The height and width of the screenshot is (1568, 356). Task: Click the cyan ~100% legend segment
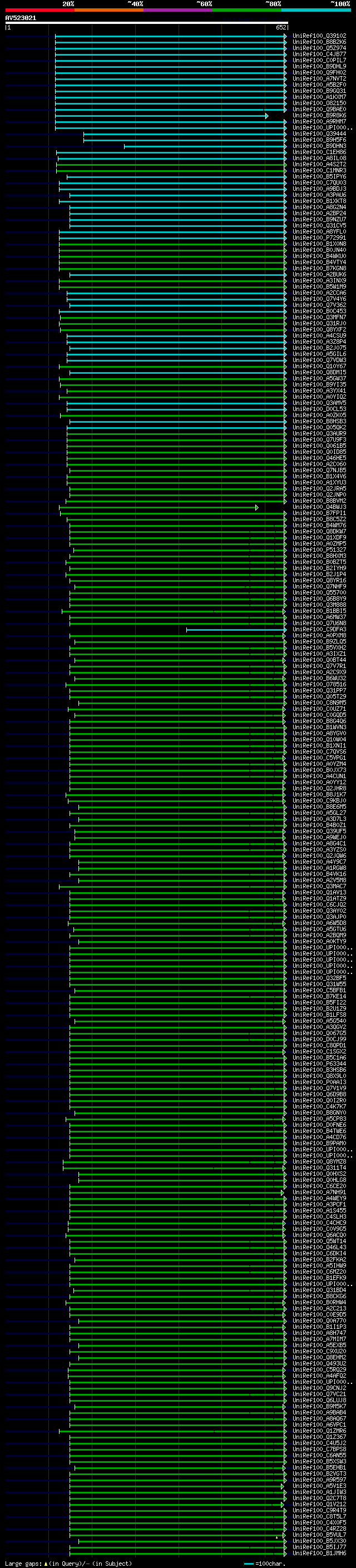click(x=316, y=10)
